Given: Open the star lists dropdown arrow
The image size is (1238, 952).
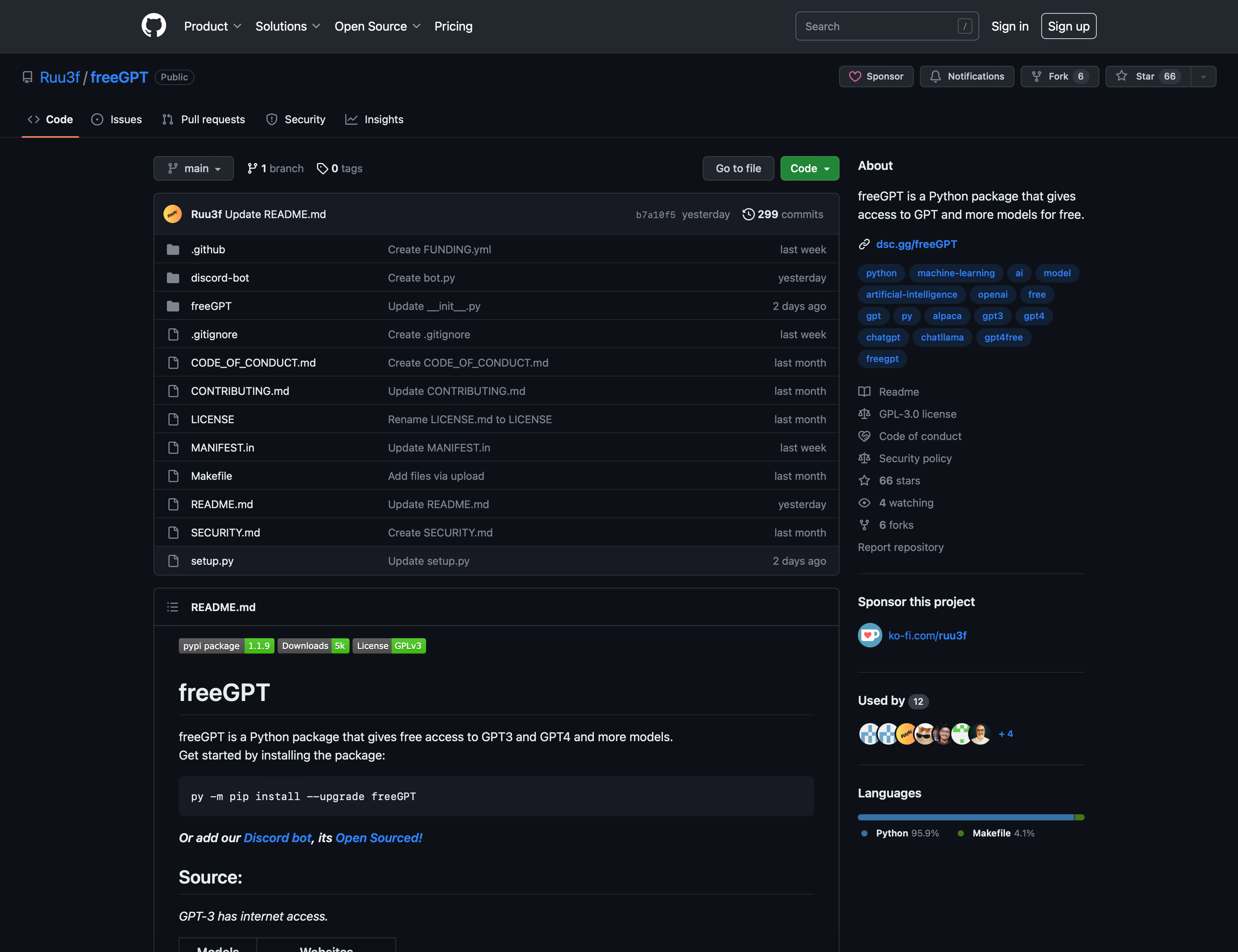Looking at the screenshot, I should [1203, 77].
